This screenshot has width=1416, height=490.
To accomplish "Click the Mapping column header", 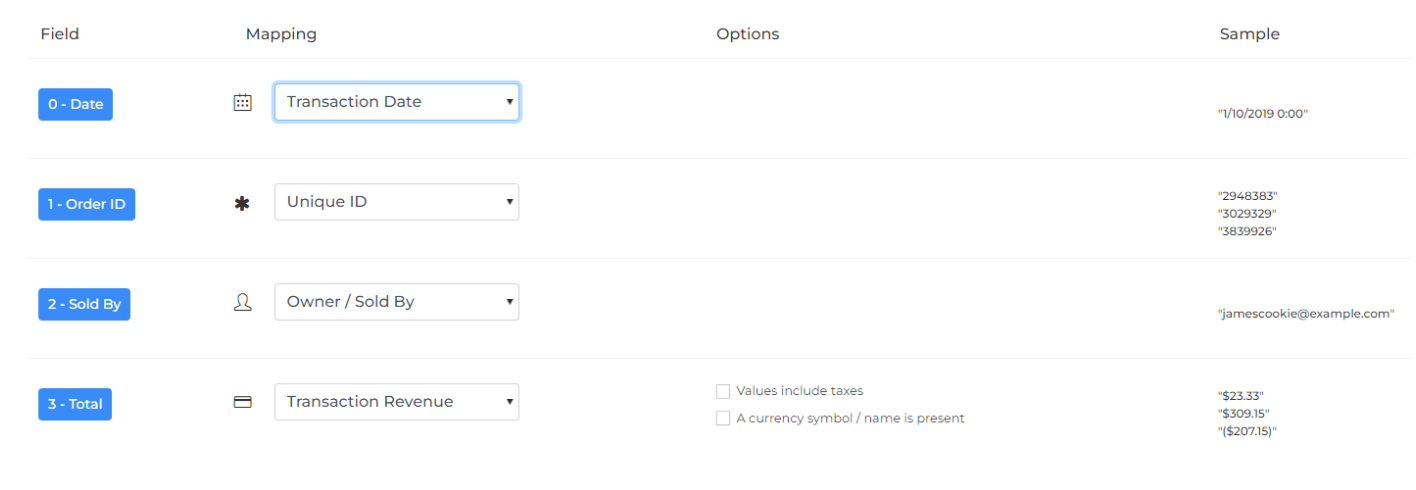I will [281, 34].
